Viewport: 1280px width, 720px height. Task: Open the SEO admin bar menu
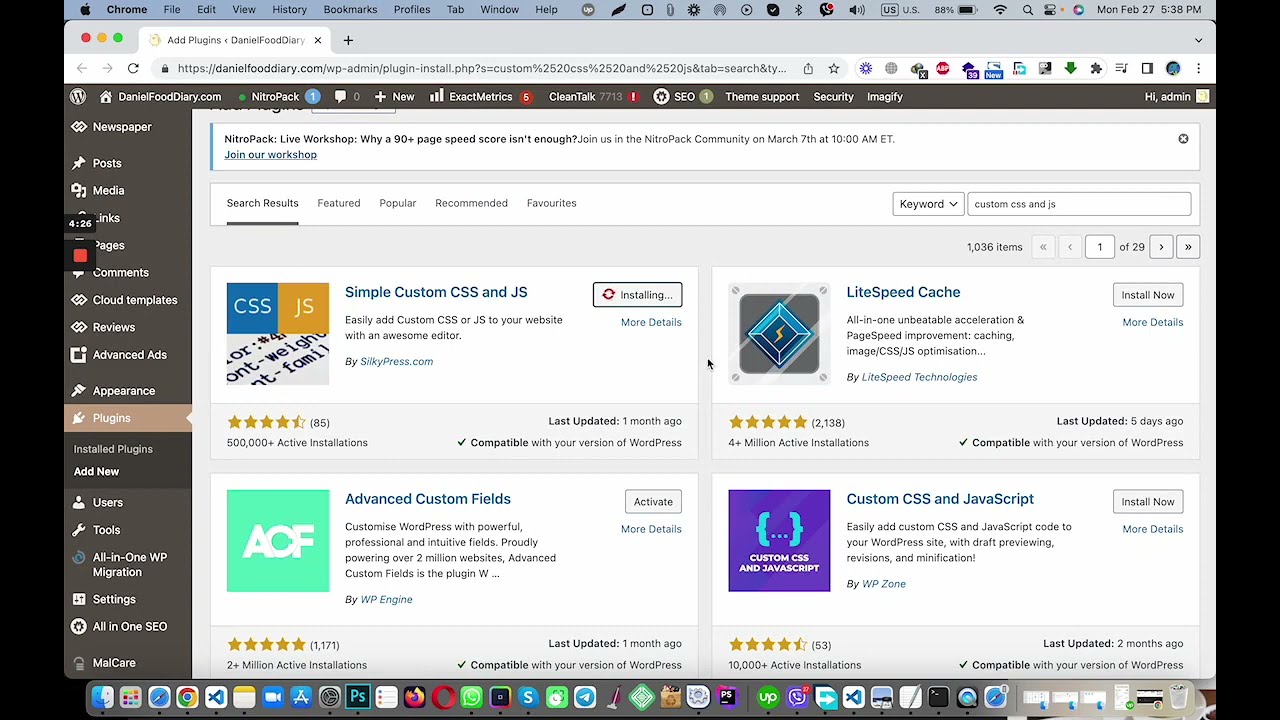tap(682, 97)
